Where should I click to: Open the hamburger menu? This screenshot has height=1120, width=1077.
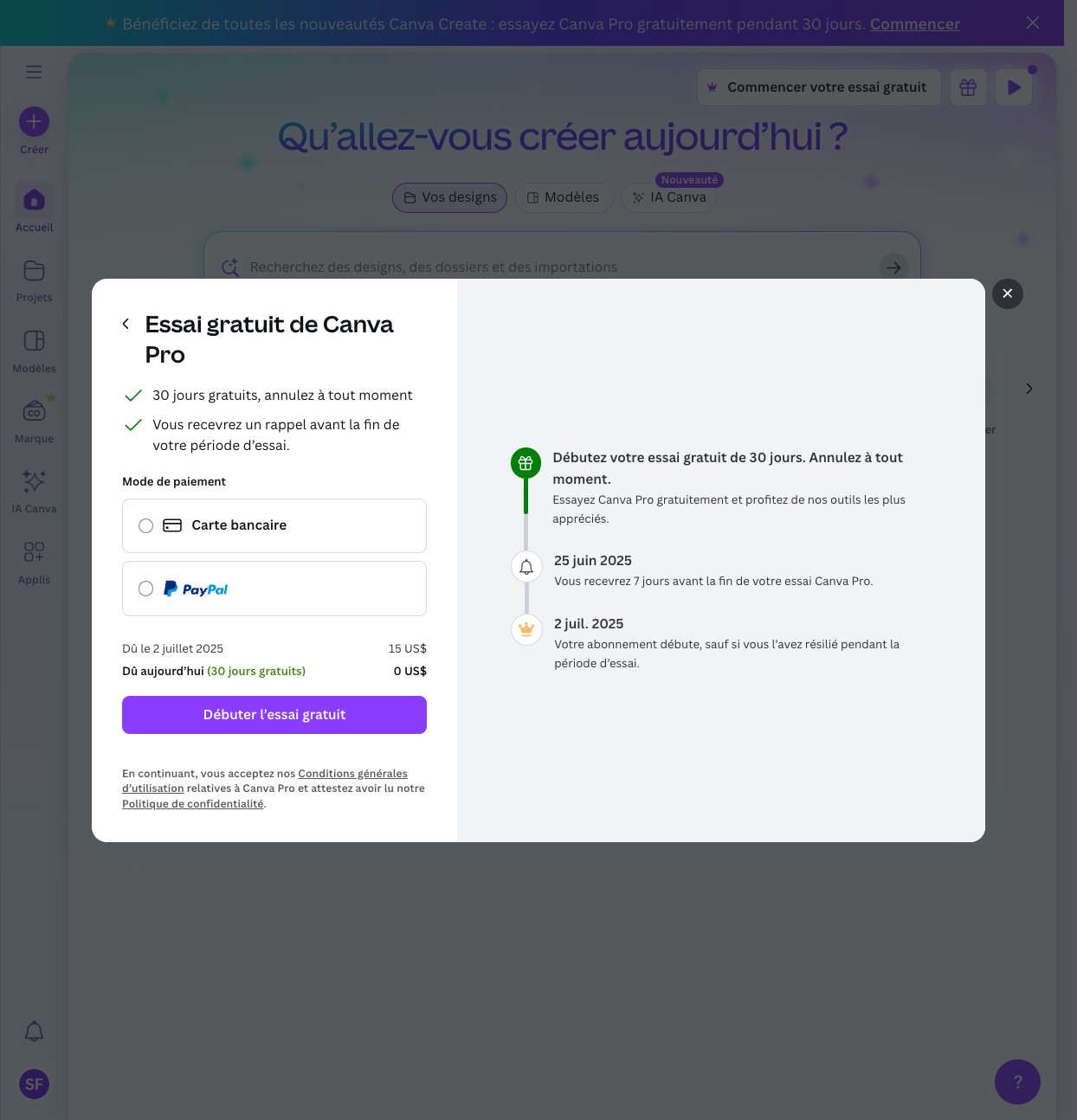pyautogui.click(x=34, y=72)
